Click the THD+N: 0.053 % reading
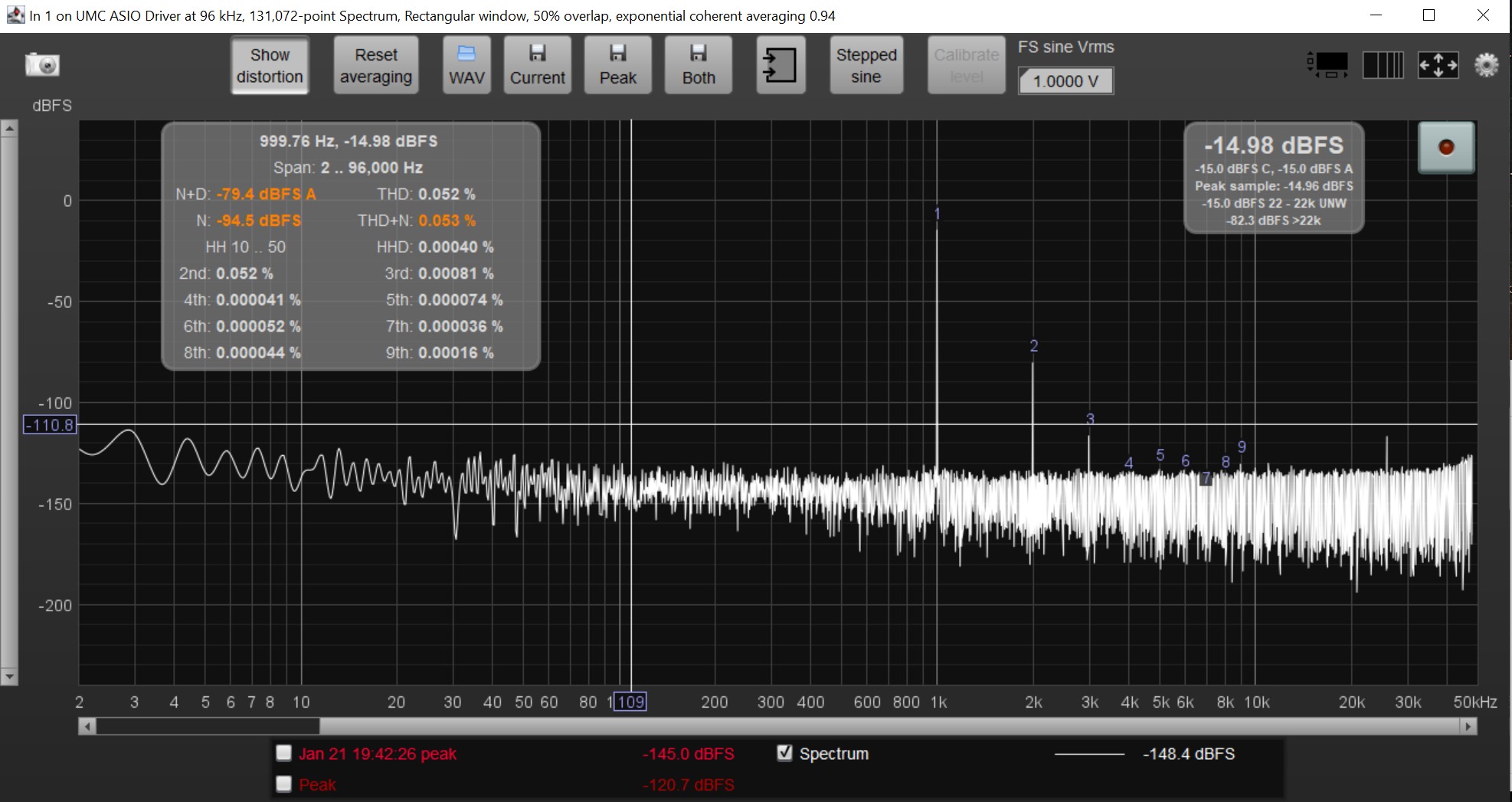 tap(417, 221)
